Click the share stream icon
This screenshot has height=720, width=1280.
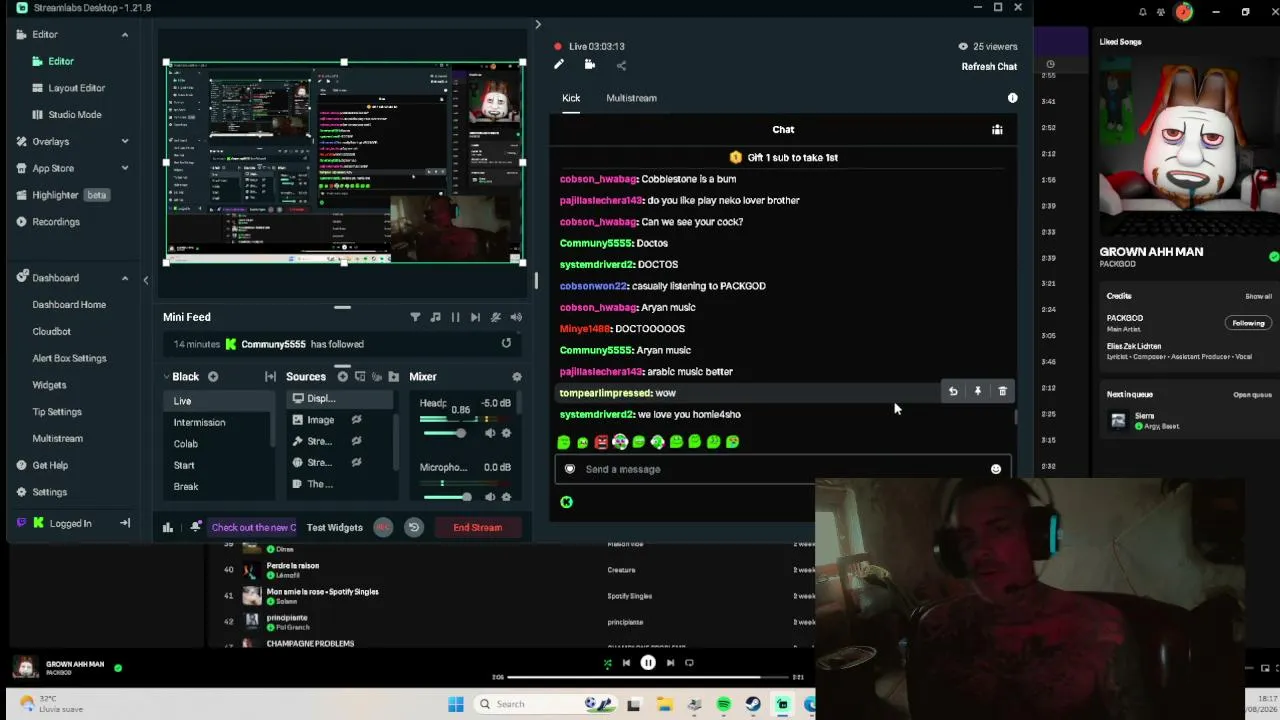(x=621, y=66)
